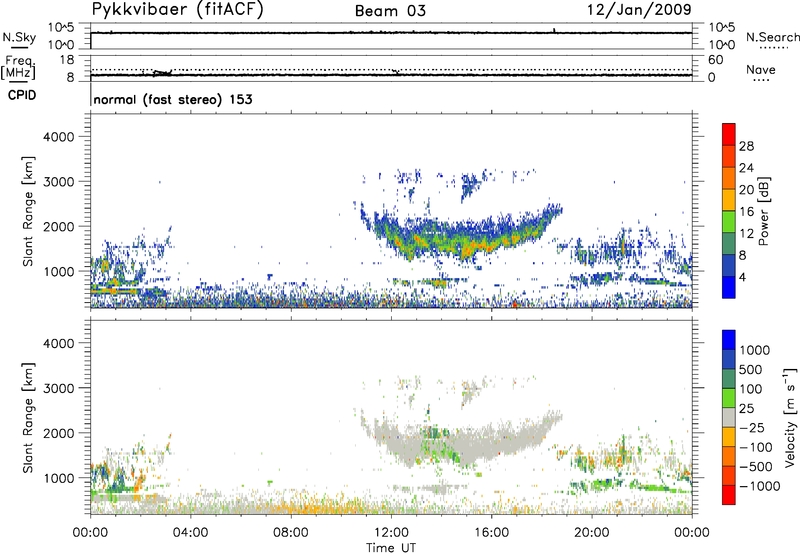
Task: Click the 'Velocity [m s⁻¹]' colorbar title
Action: 790,417
